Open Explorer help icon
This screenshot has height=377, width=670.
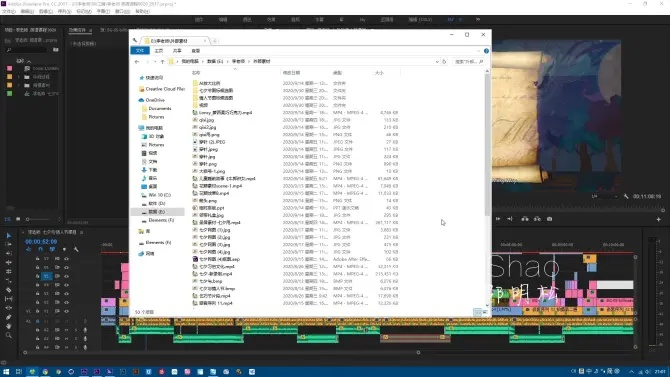(486, 51)
